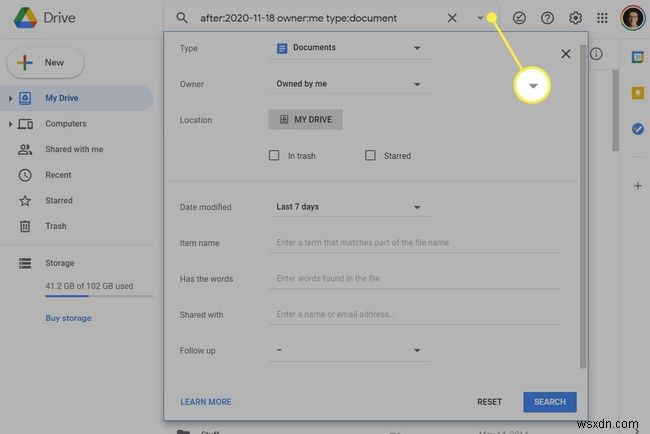Open Google Tasks side panel icon
This screenshot has height=434, width=650.
point(638,129)
